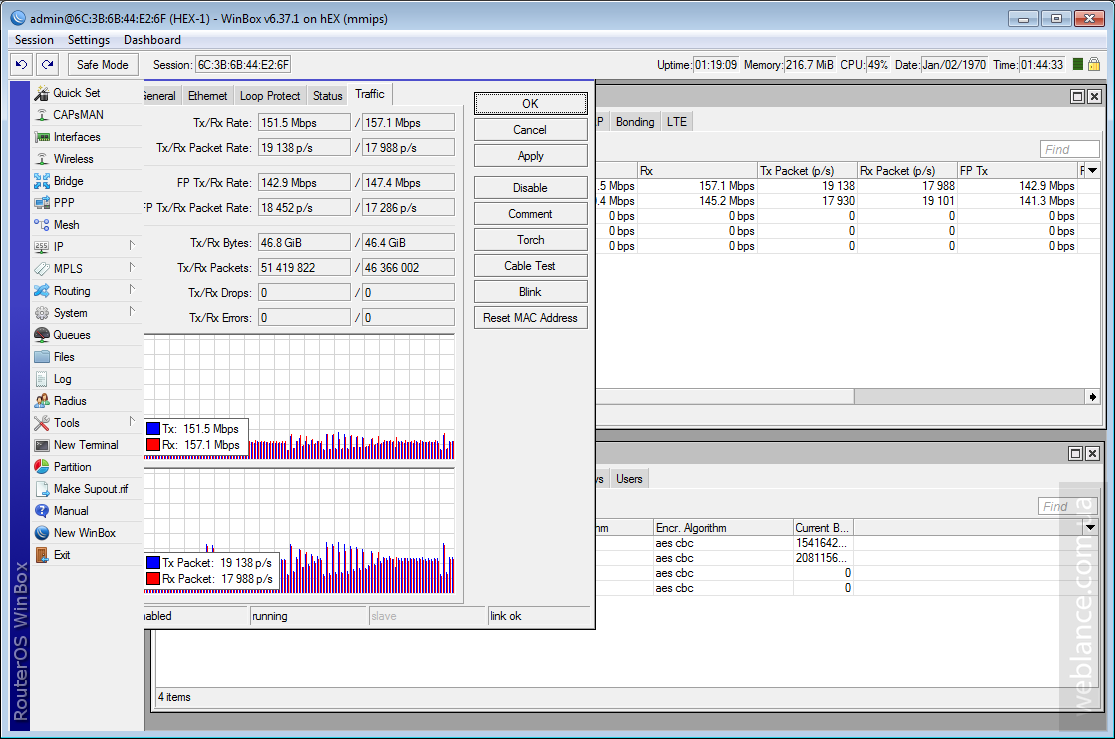
Task: Launch New Terminal from sidebar
Action: (85, 445)
